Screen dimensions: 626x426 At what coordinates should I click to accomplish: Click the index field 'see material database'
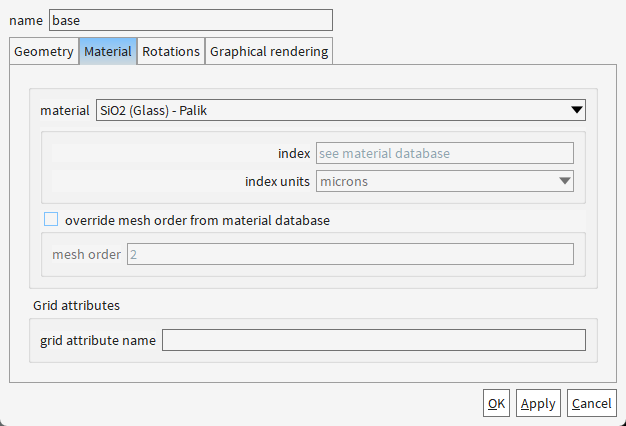click(445, 153)
